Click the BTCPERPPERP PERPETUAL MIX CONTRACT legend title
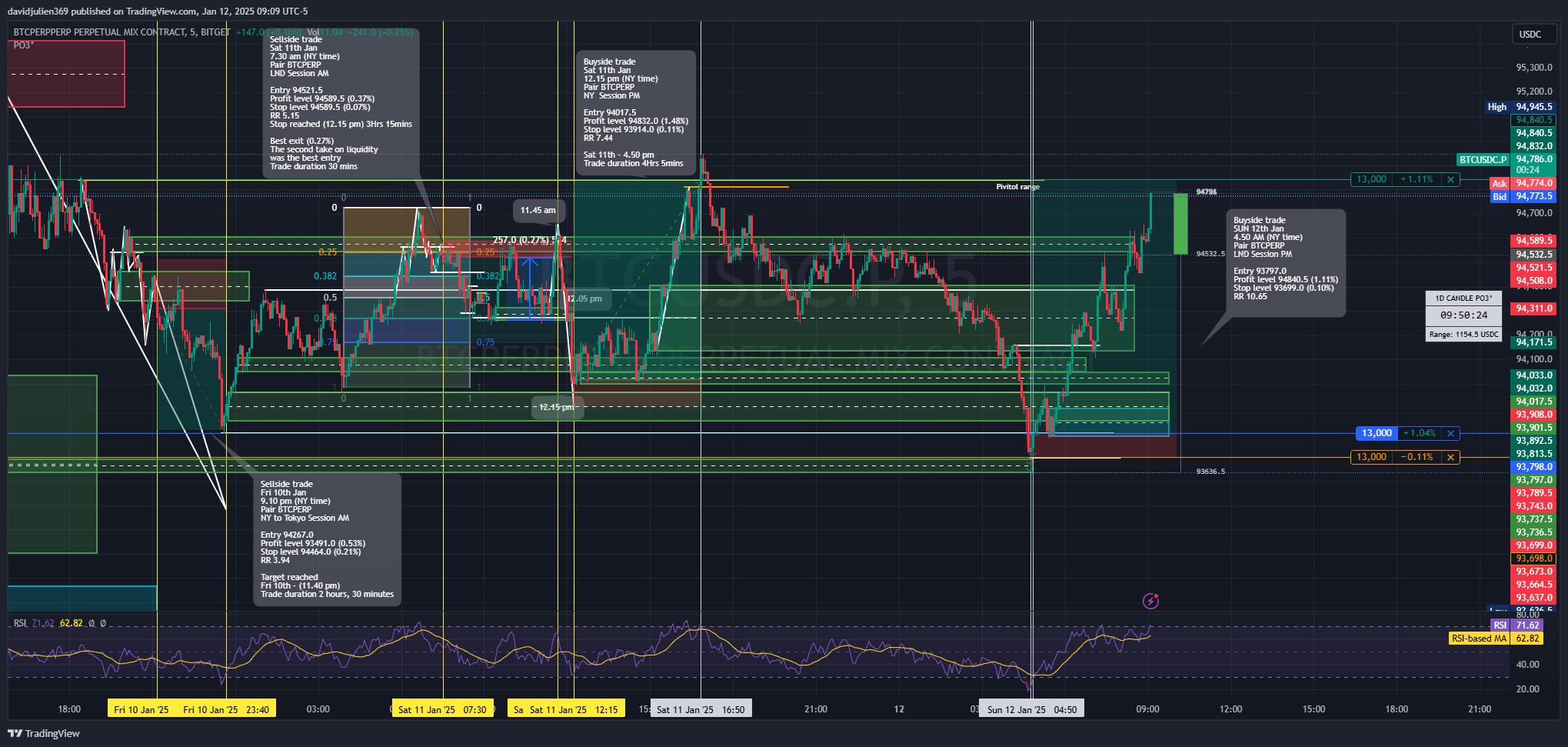 click(x=122, y=32)
